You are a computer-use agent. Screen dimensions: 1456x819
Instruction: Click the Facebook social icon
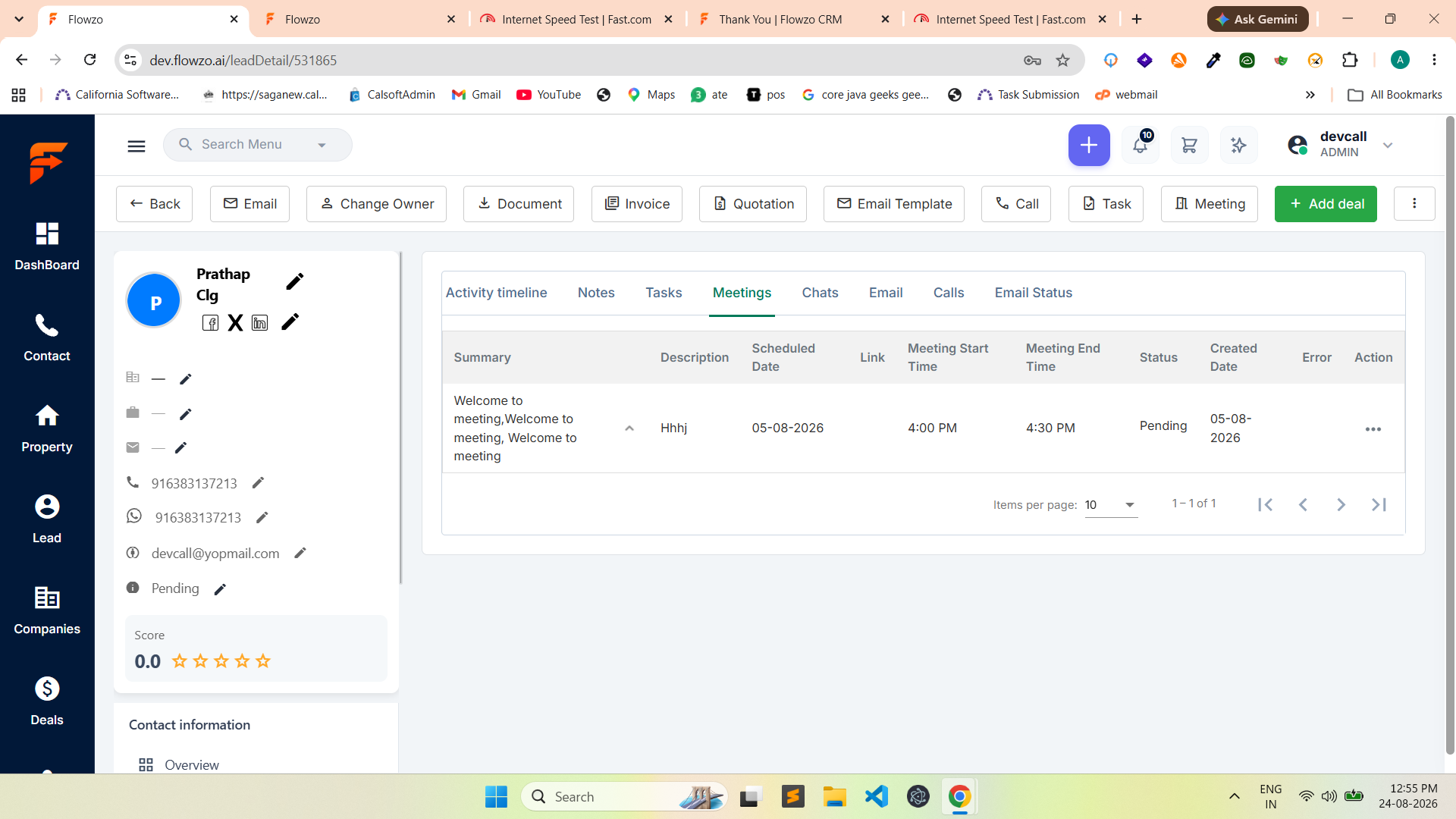pyautogui.click(x=211, y=323)
